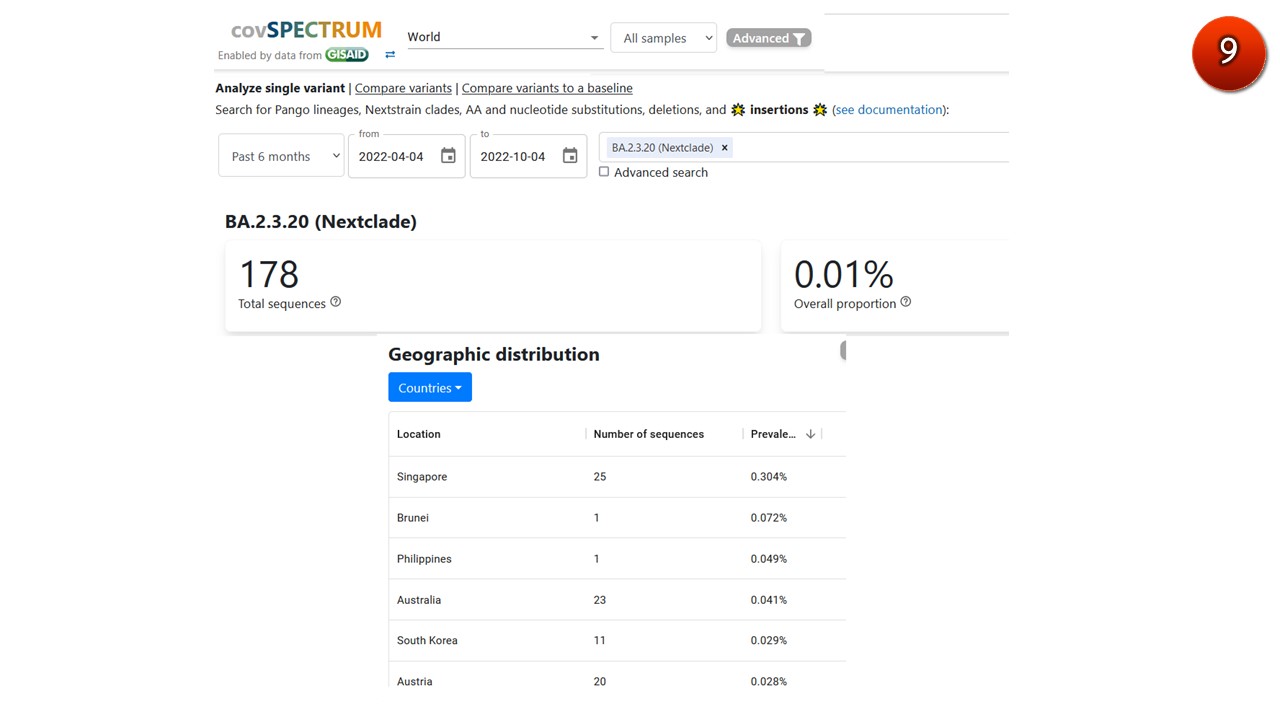
Task: Select the South Korea row location
Action: point(427,640)
